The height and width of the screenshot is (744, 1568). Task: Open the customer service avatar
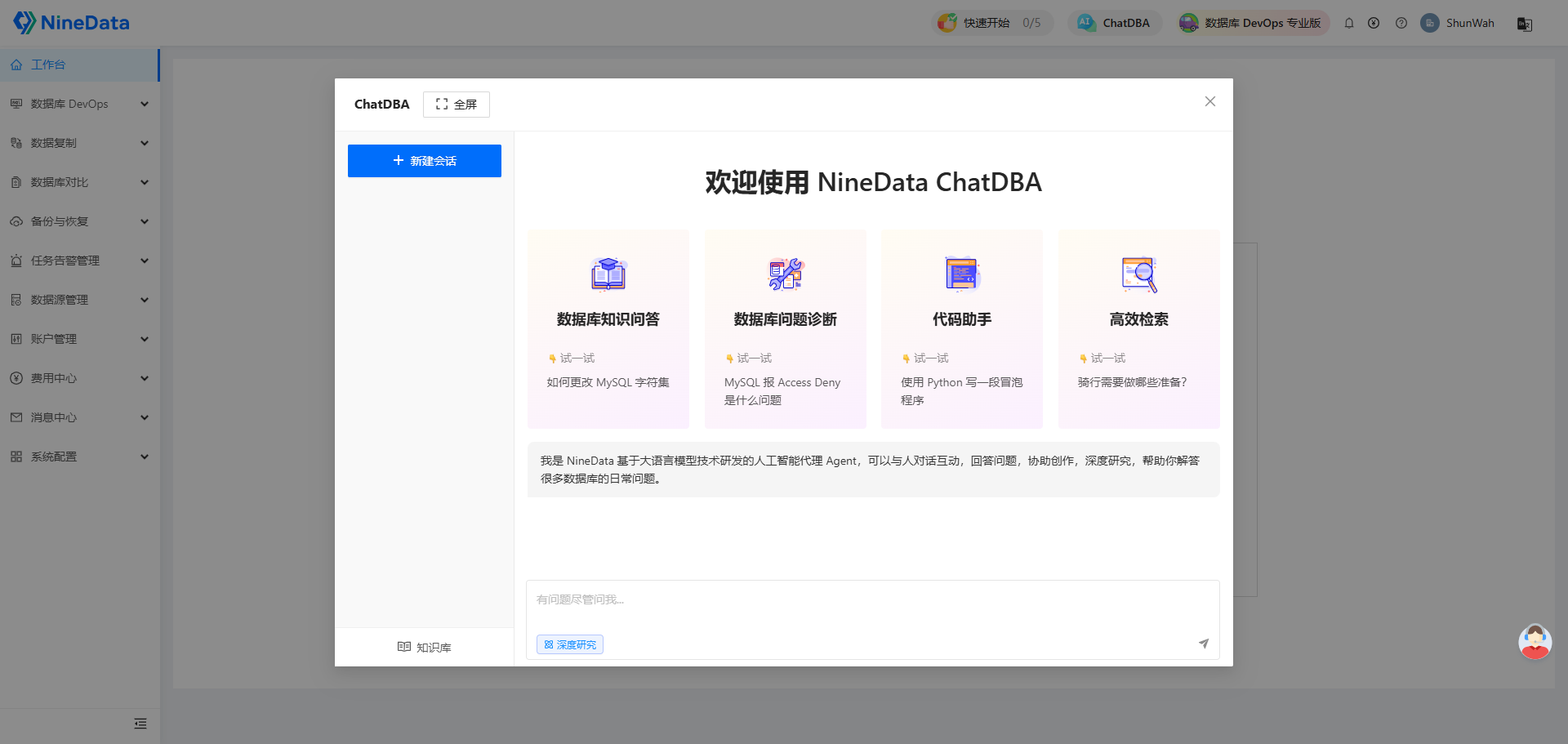1535,642
